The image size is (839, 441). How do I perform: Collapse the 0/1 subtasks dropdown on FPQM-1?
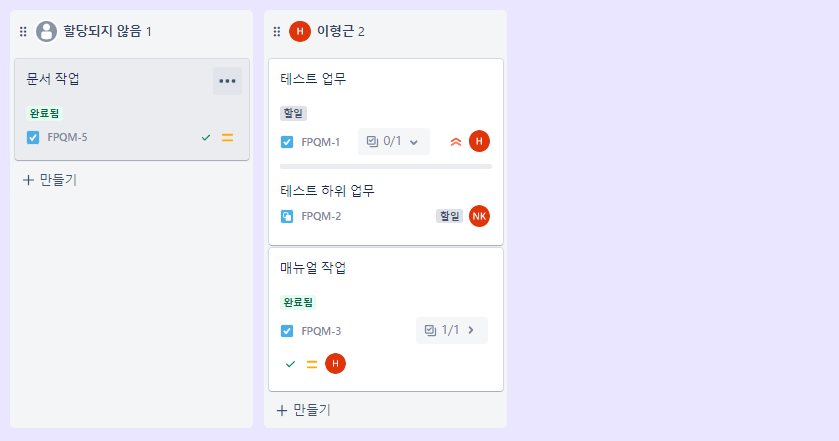pyautogui.click(x=394, y=142)
